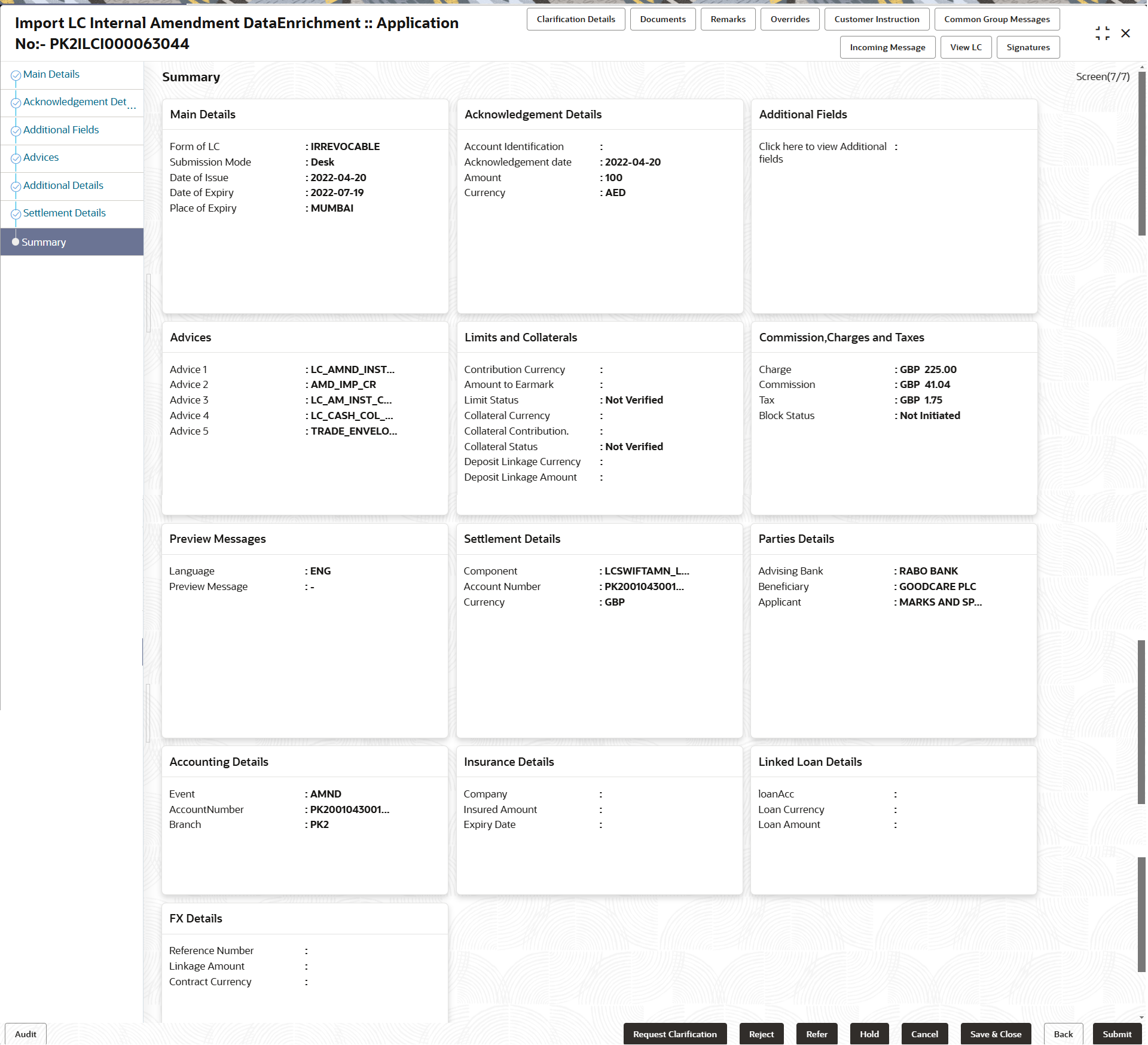This screenshot has height=1045, width=1148.
Task: Open Remarks for this application
Action: coord(728,19)
